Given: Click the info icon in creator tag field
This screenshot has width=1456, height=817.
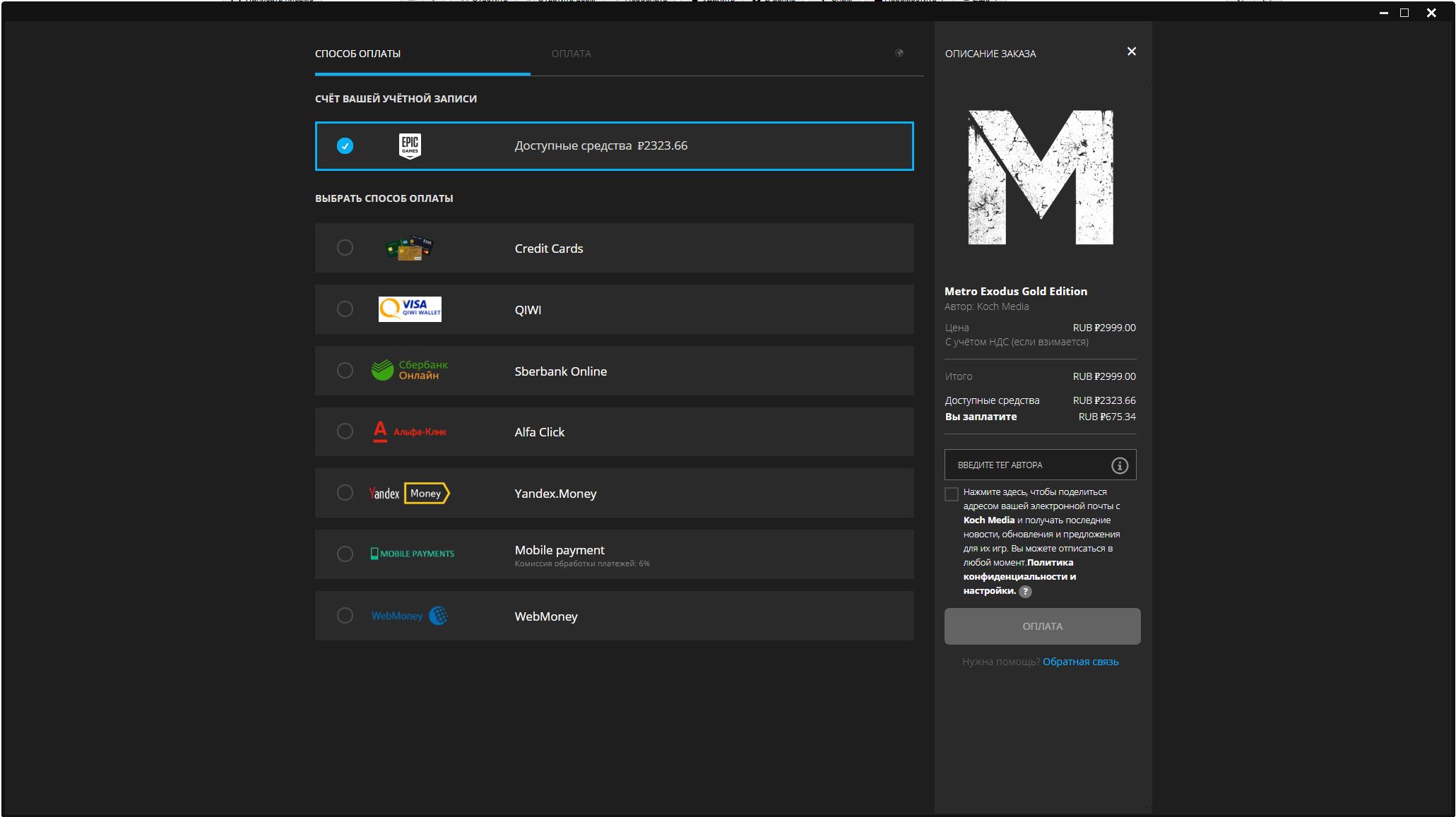Looking at the screenshot, I should [1119, 465].
